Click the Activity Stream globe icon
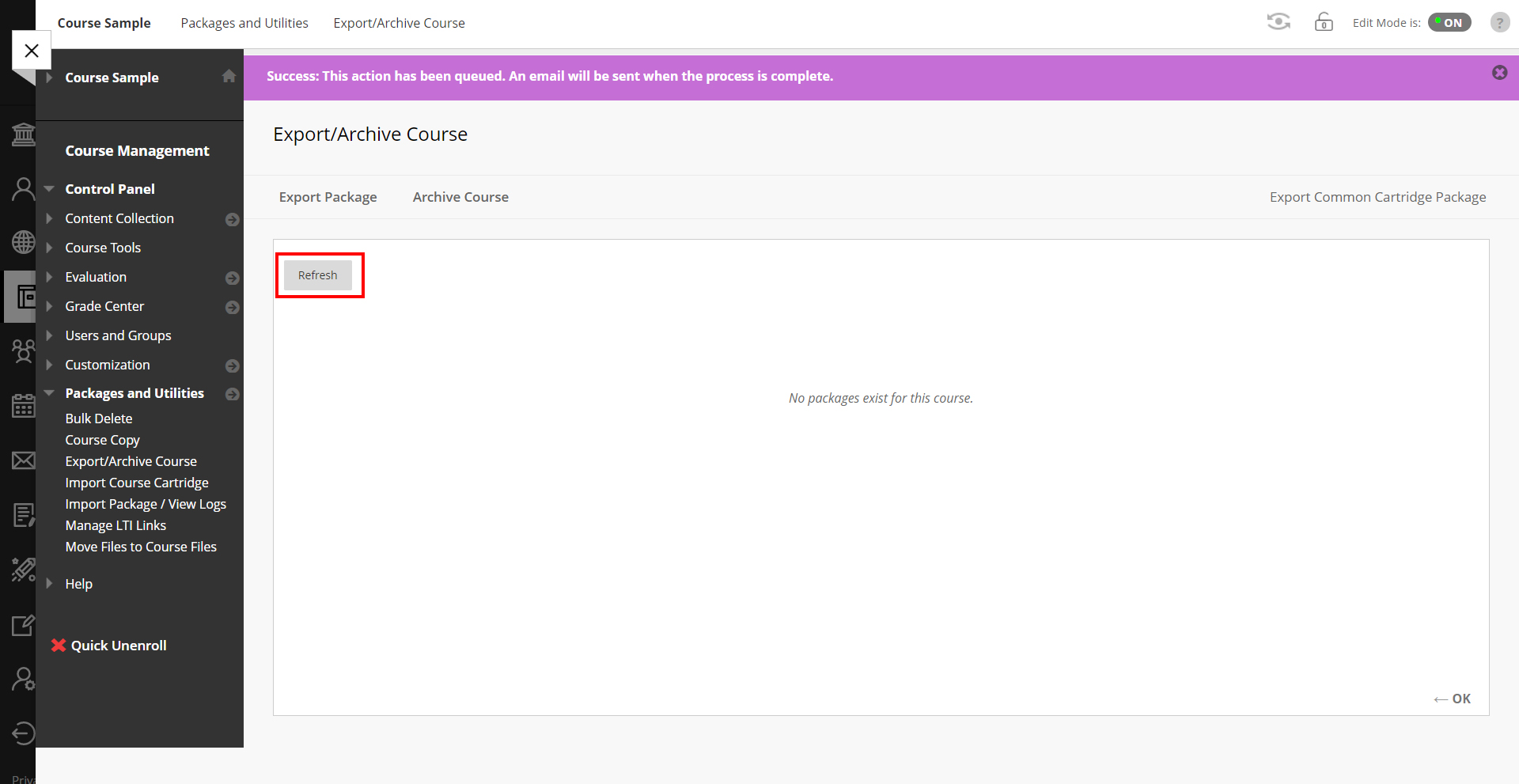Image resolution: width=1519 pixels, height=784 pixels. 23,242
